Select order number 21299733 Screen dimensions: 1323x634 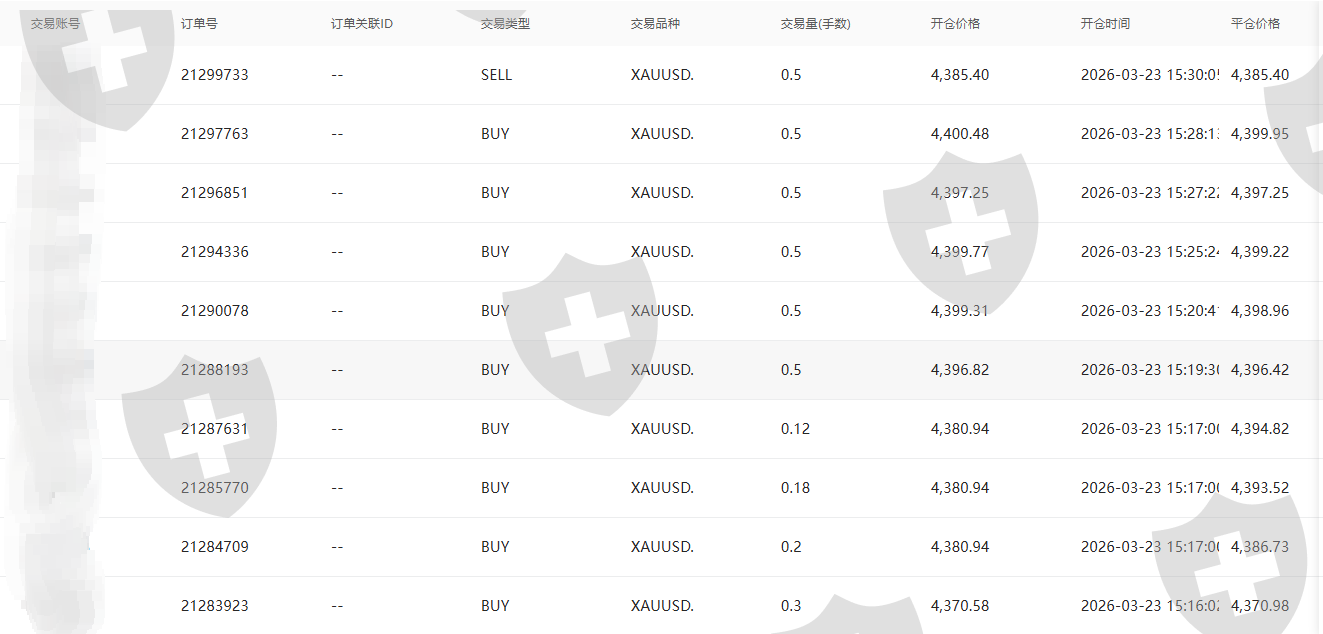click(214, 75)
